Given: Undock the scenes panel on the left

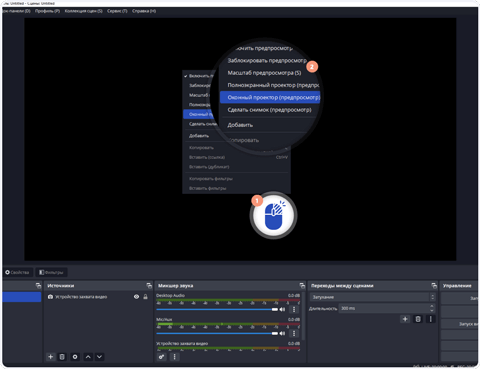Looking at the screenshot, I should click(38, 286).
